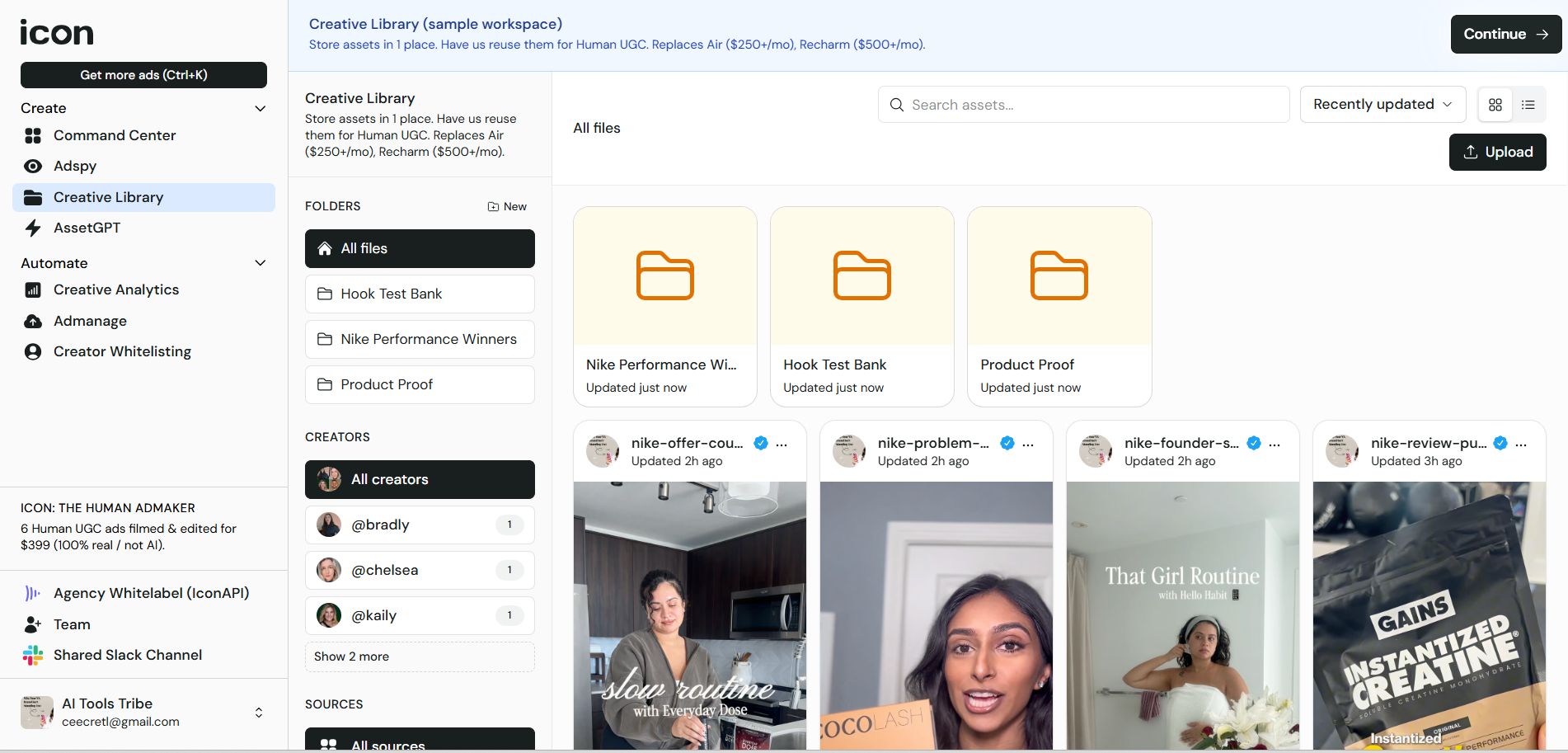This screenshot has width=1568, height=753.
Task: Click the Agency Whitelabel (IconAPI) icon
Action: 33,593
